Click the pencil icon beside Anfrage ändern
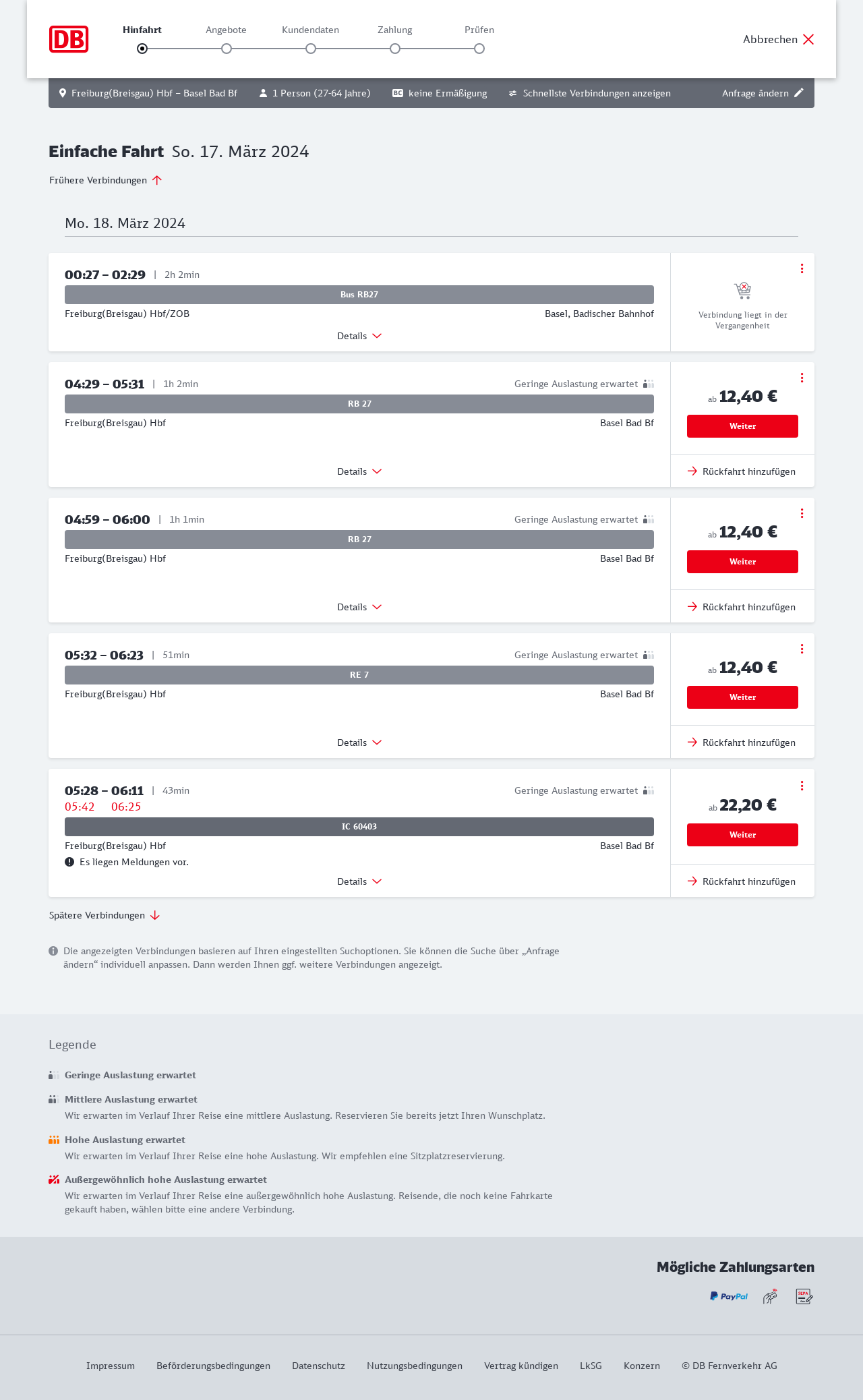 click(799, 93)
